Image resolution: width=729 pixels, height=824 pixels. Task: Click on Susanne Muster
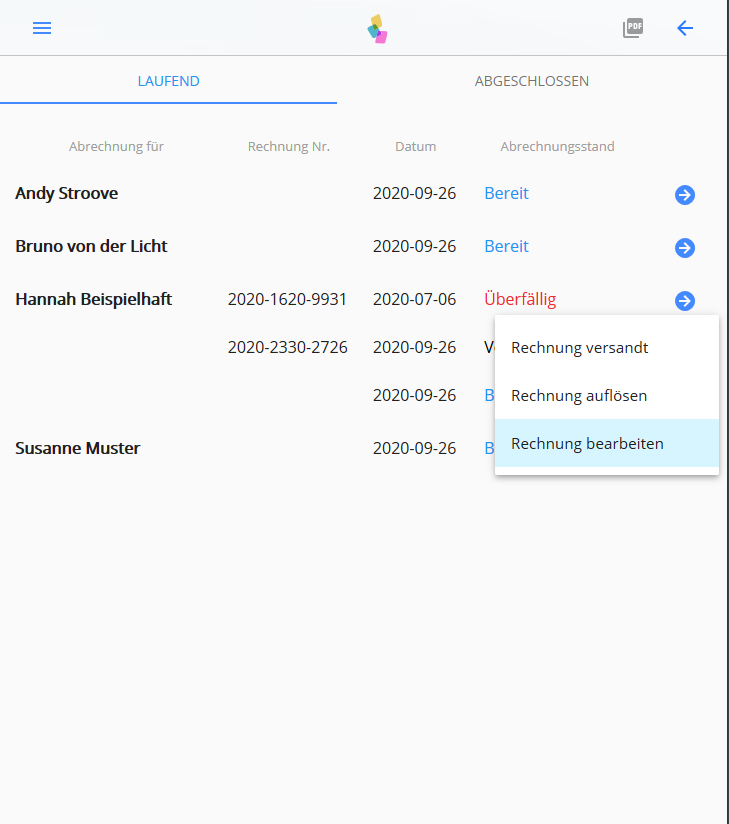coord(78,449)
